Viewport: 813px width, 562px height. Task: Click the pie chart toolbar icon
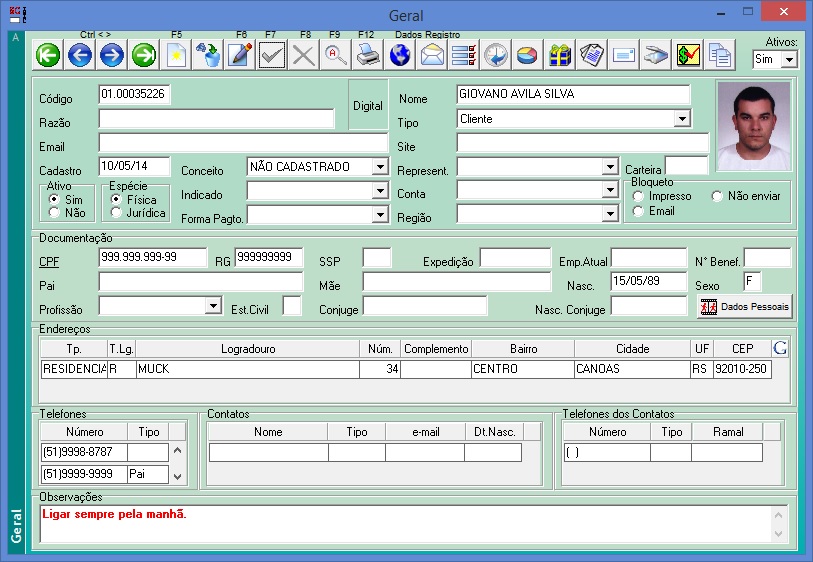coord(528,55)
